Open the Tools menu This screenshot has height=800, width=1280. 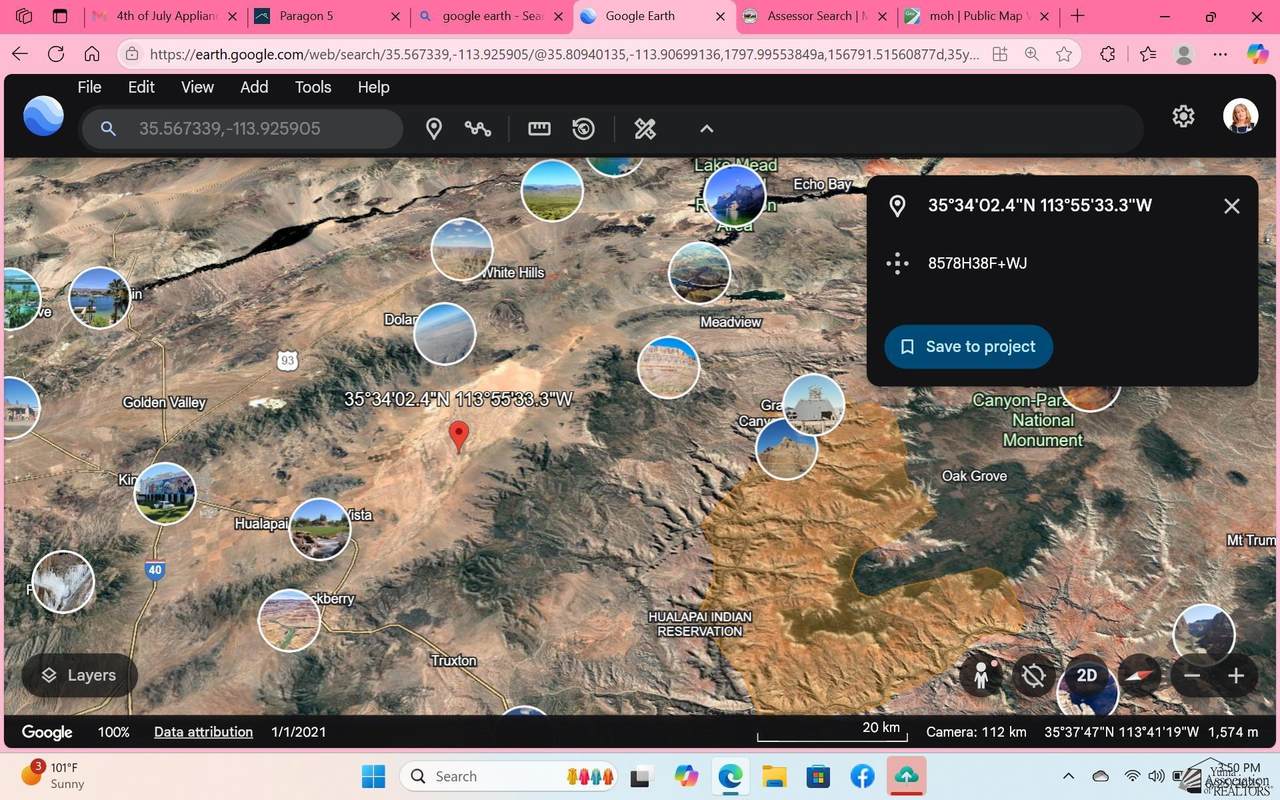(x=313, y=87)
